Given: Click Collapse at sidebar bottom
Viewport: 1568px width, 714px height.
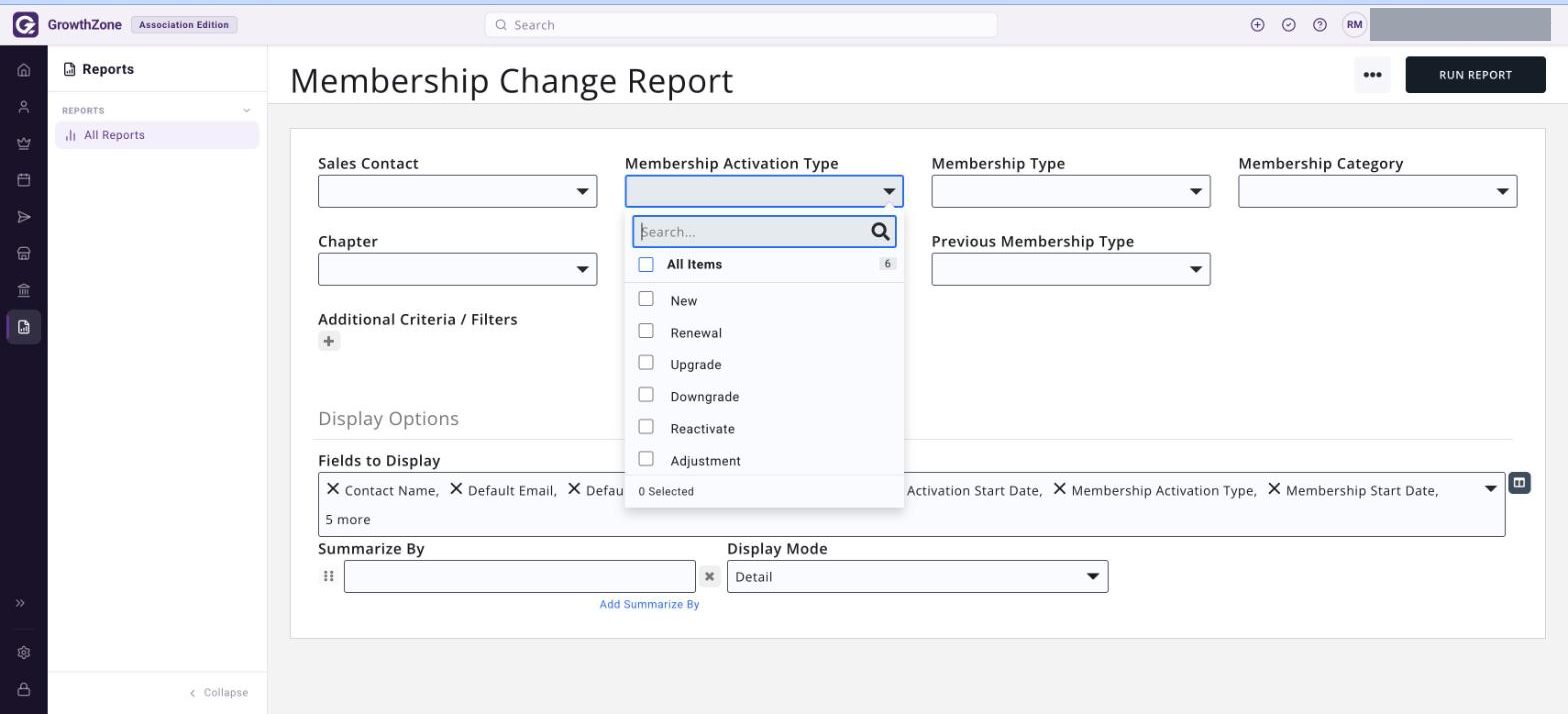Looking at the screenshot, I should (x=219, y=692).
